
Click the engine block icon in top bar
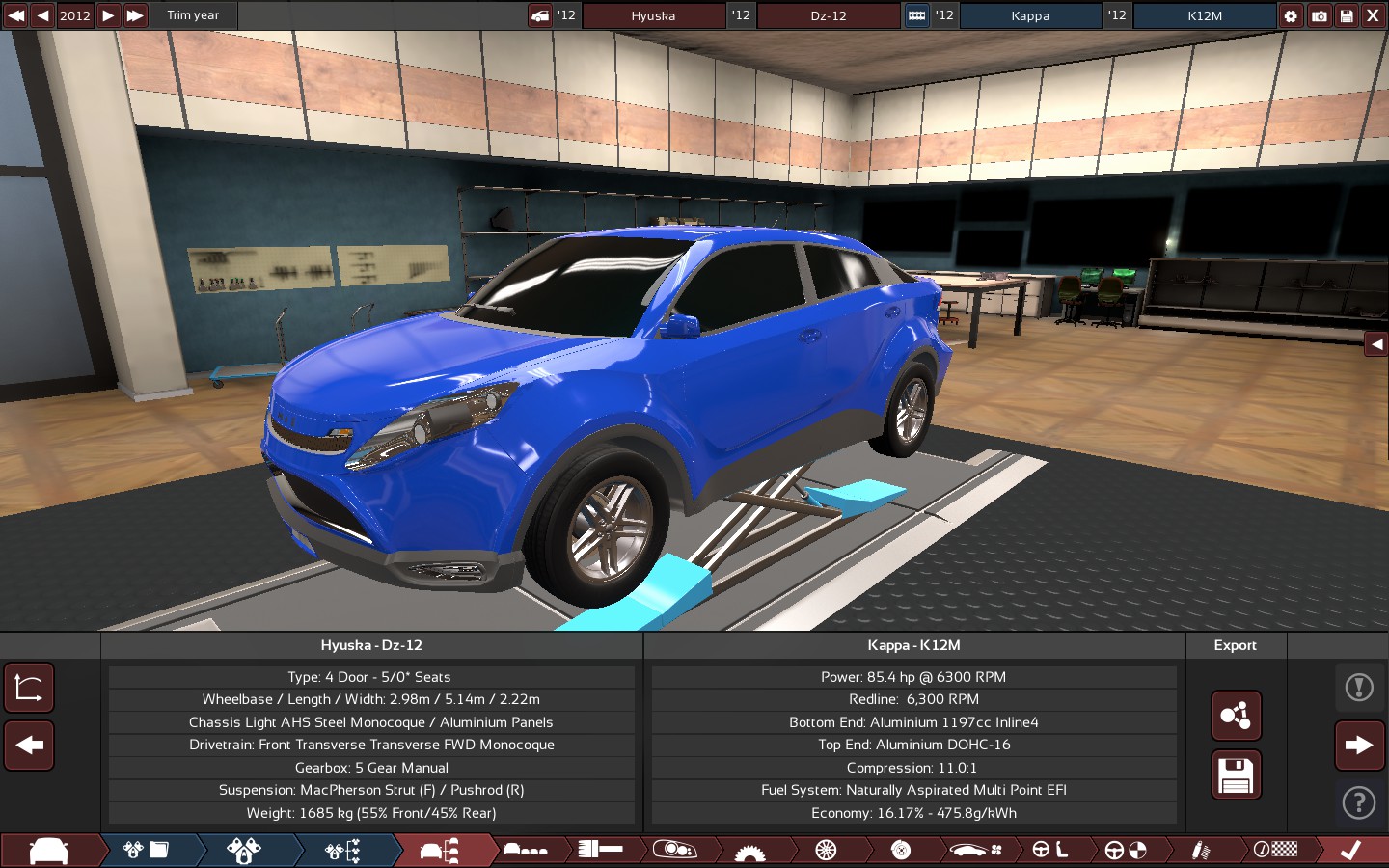coord(916,15)
